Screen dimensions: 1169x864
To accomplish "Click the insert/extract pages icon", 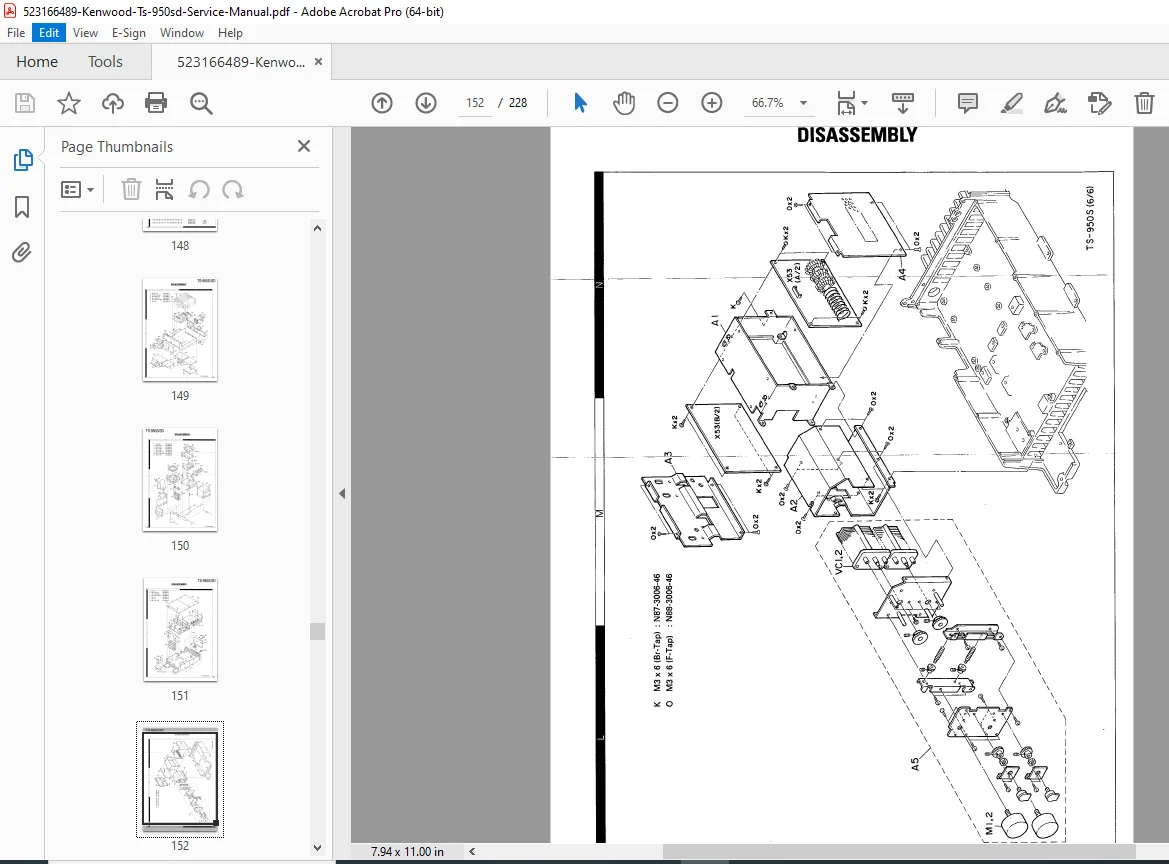I will 164,189.
